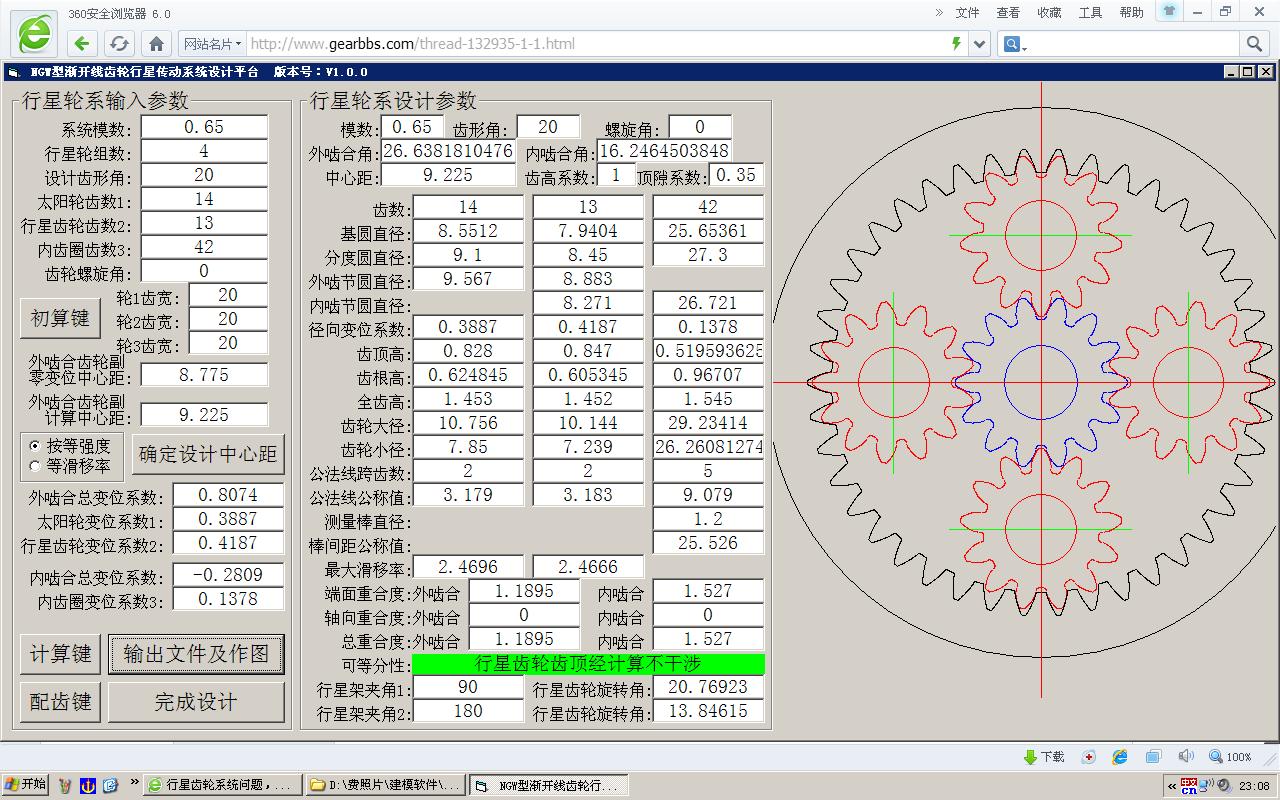Open the 帮助 menu
1280x800 pixels.
(1131, 12)
